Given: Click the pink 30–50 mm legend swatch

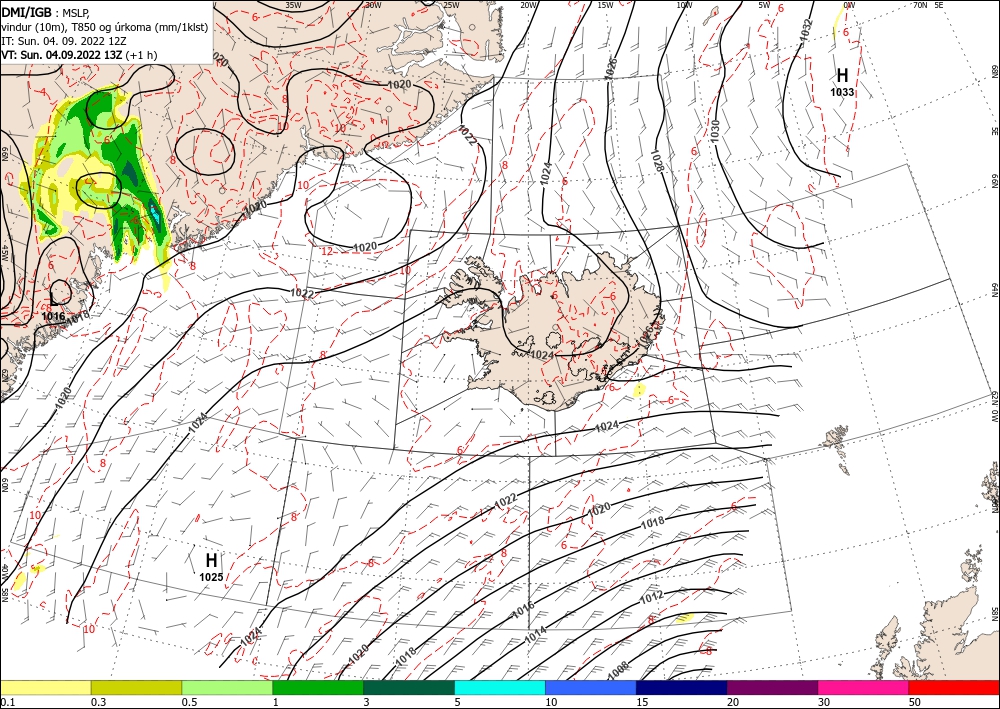Looking at the screenshot, I should 864,687.
